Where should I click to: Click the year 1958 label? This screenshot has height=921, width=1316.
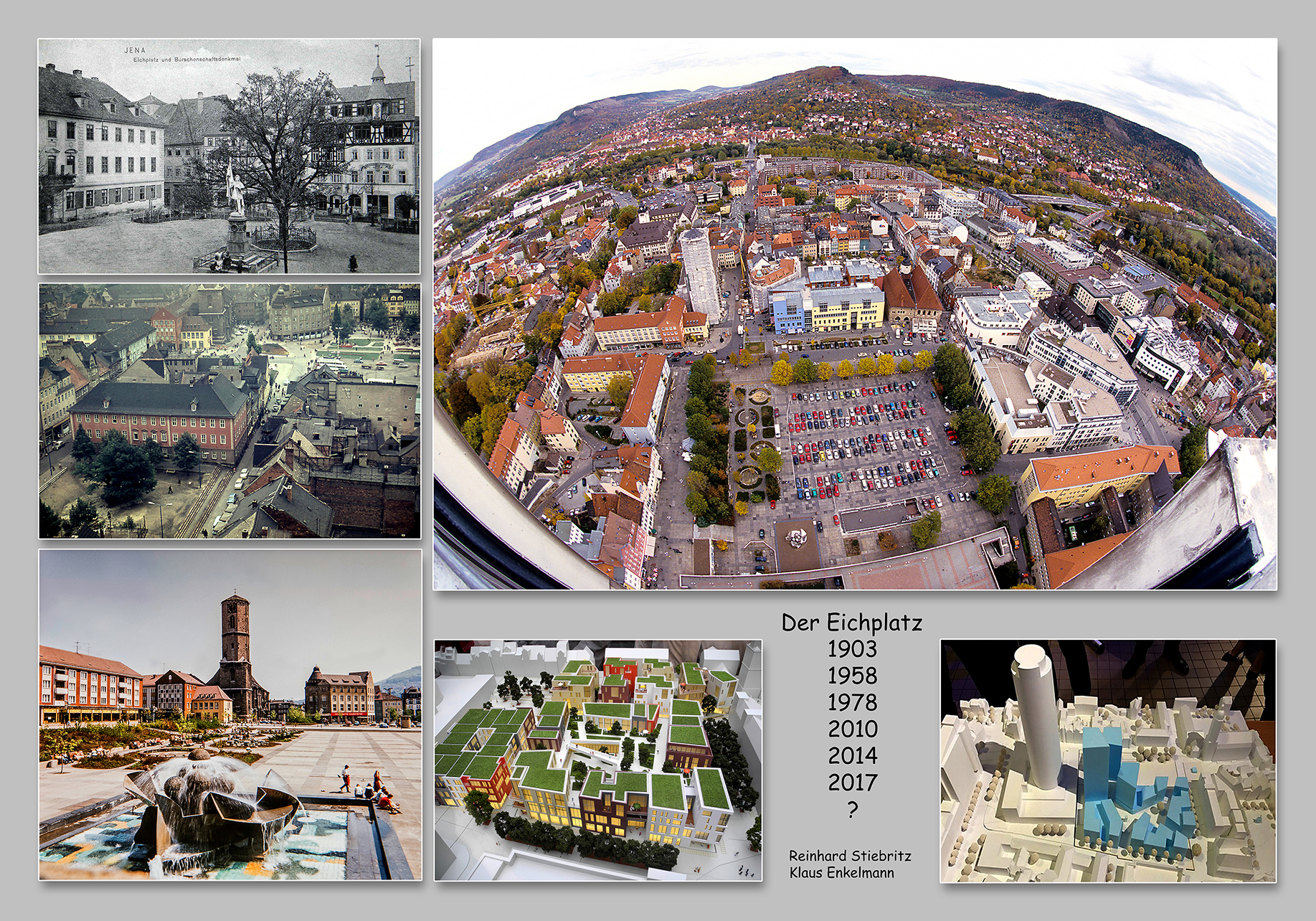[852, 676]
